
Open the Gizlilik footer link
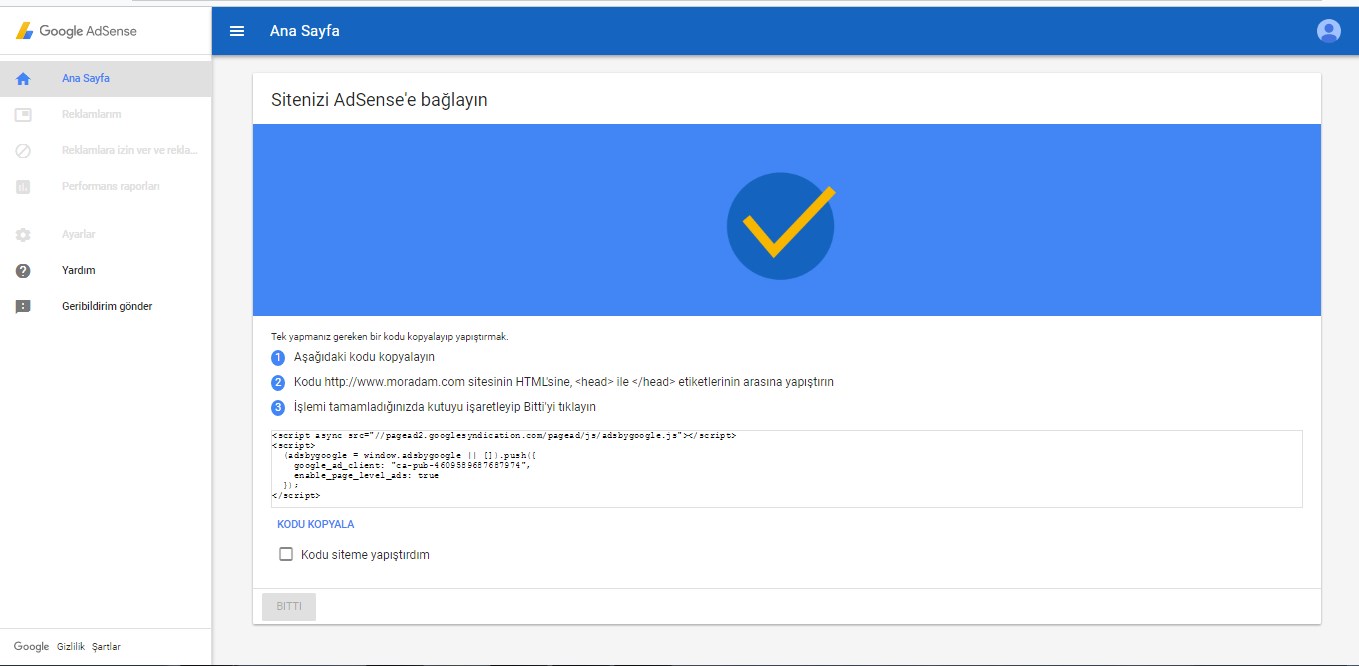(71, 647)
